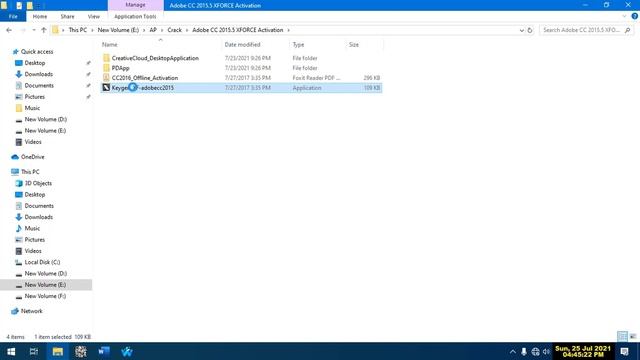This screenshot has height=360, width=640.
Task: Click the microphone tray icon
Action: tap(524, 351)
